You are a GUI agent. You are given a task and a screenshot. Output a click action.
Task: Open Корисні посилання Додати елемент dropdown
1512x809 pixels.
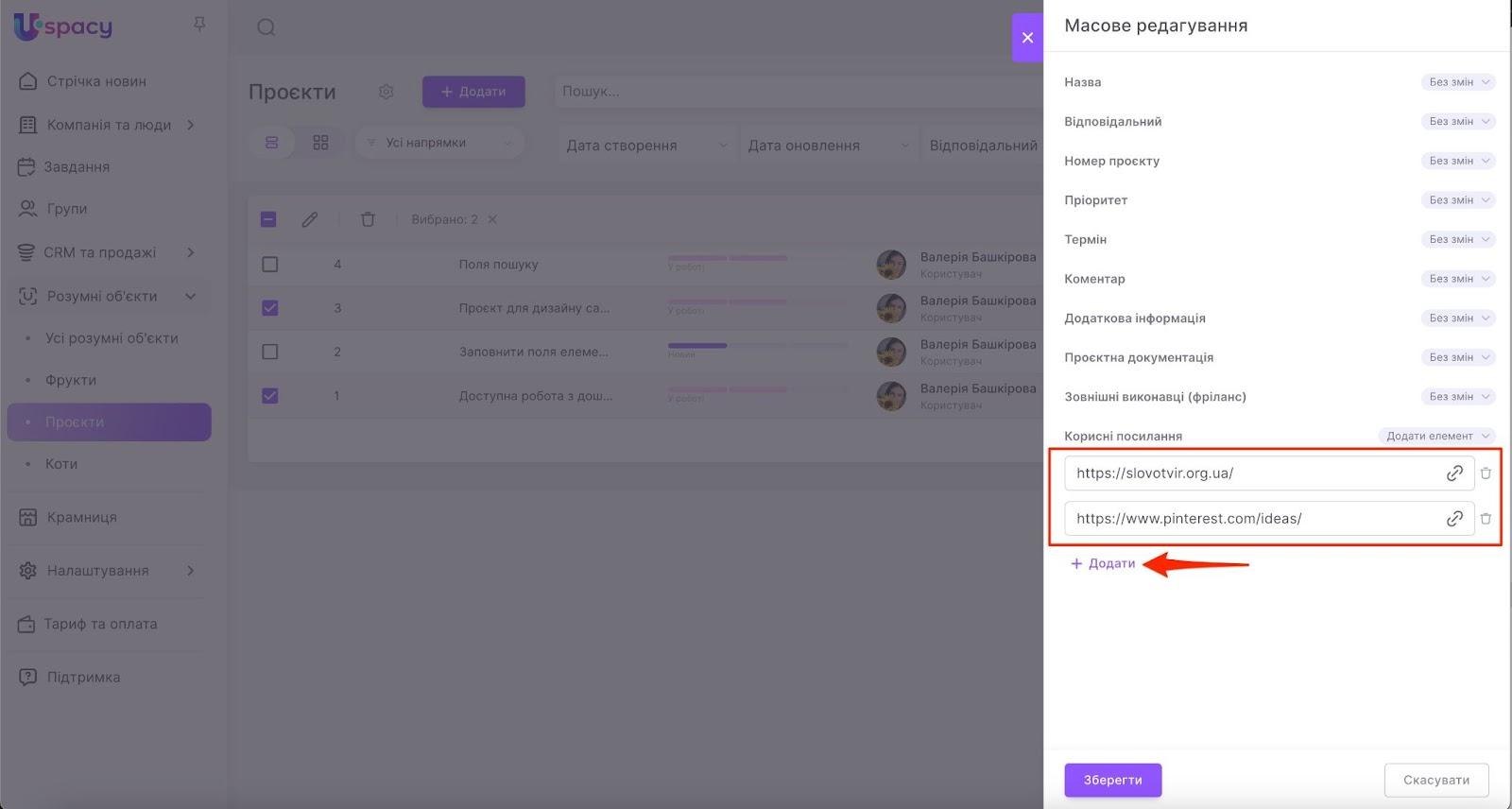1436,436
